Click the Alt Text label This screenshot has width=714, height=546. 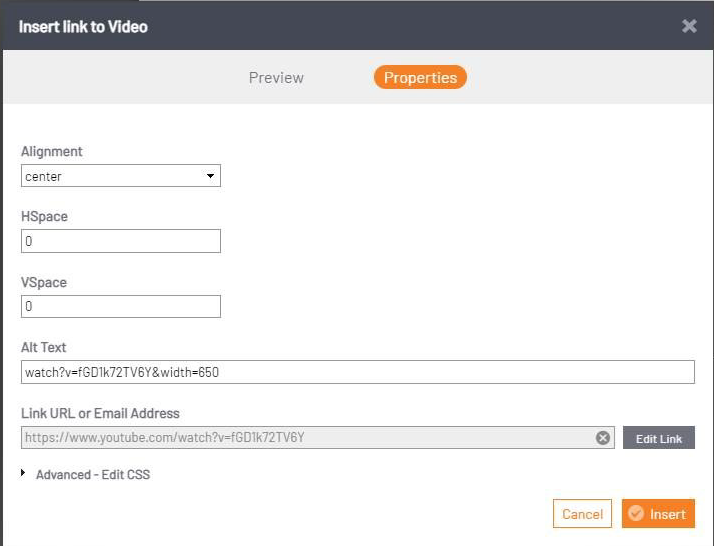pos(44,347)
